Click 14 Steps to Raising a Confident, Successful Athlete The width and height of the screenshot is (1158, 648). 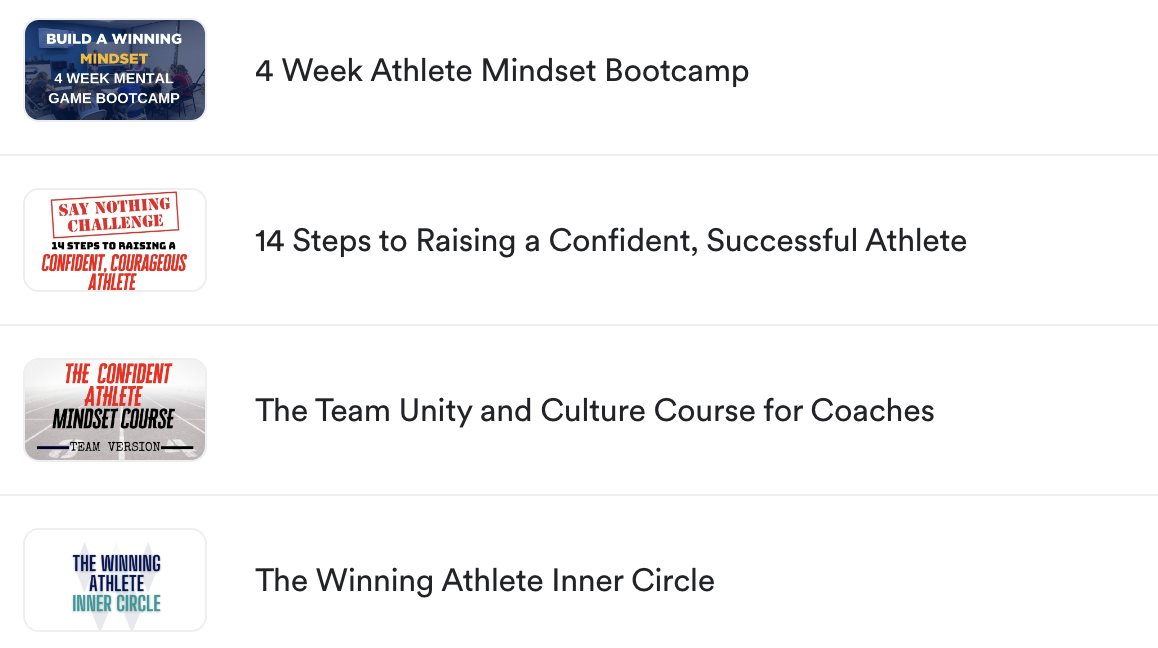coord(610,241)
